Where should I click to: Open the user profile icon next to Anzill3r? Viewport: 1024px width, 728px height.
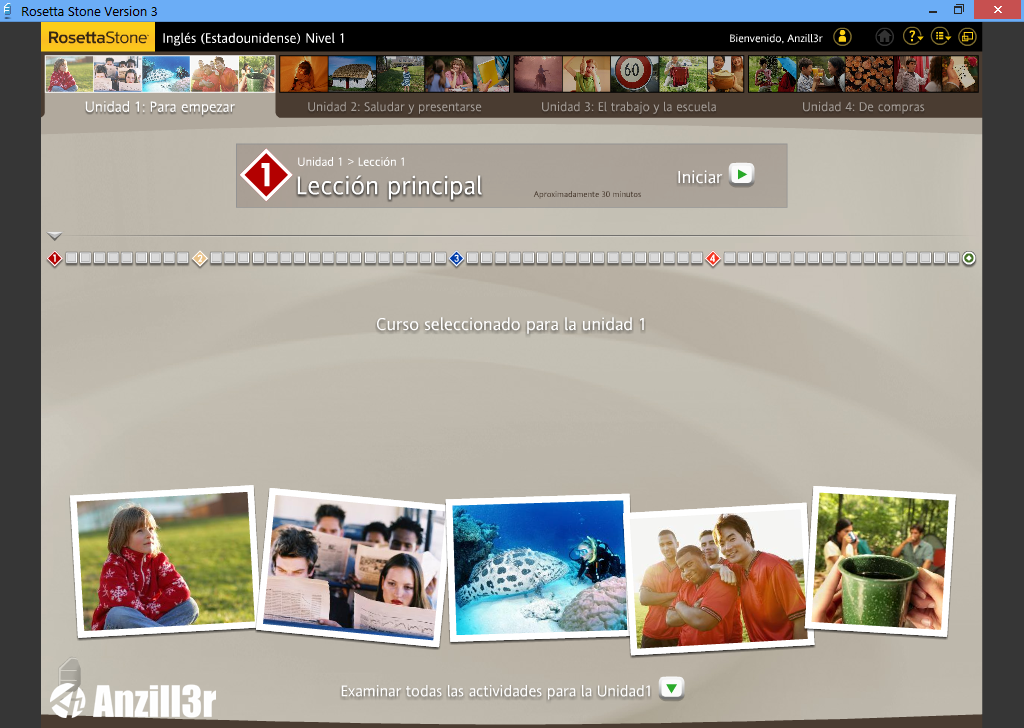[842, 37]
